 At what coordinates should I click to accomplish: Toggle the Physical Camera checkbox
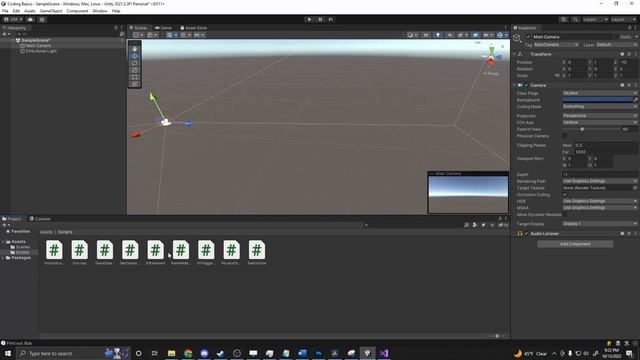(564, 136)
